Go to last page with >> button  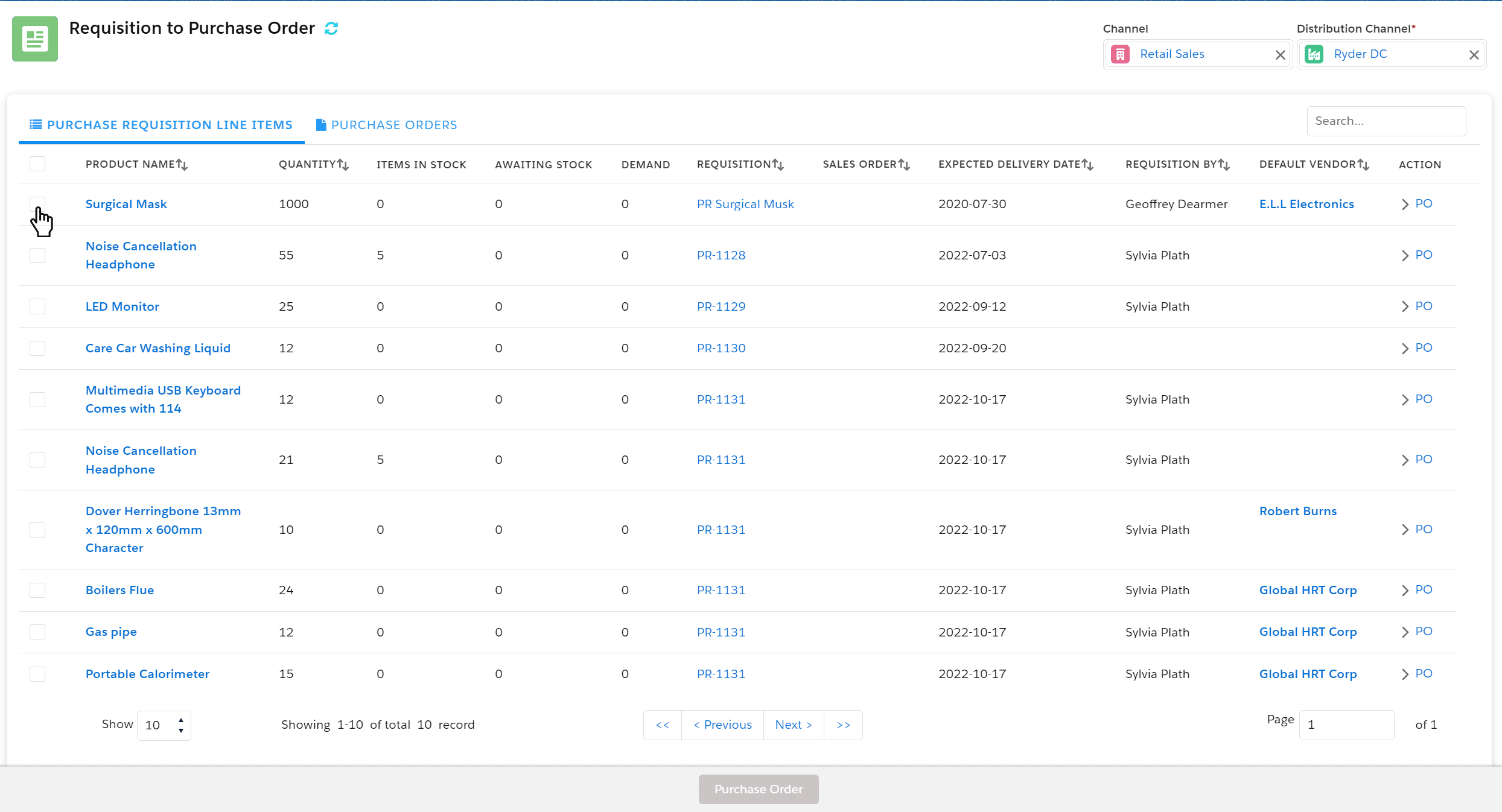click(843, 725)
